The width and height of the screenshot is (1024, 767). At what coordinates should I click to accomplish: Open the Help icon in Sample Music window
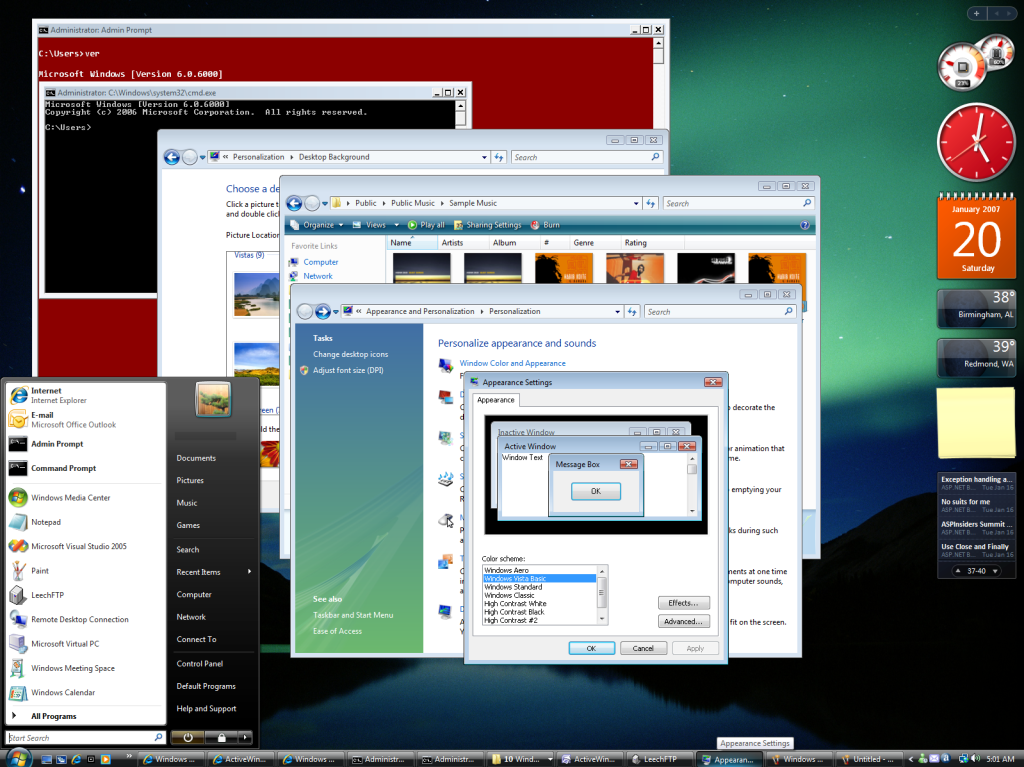[x=805, y=225]
